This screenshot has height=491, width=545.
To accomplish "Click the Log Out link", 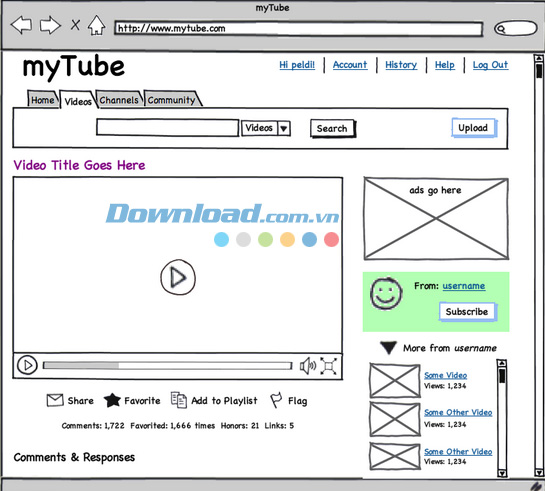I will click(x=490, y=65).
